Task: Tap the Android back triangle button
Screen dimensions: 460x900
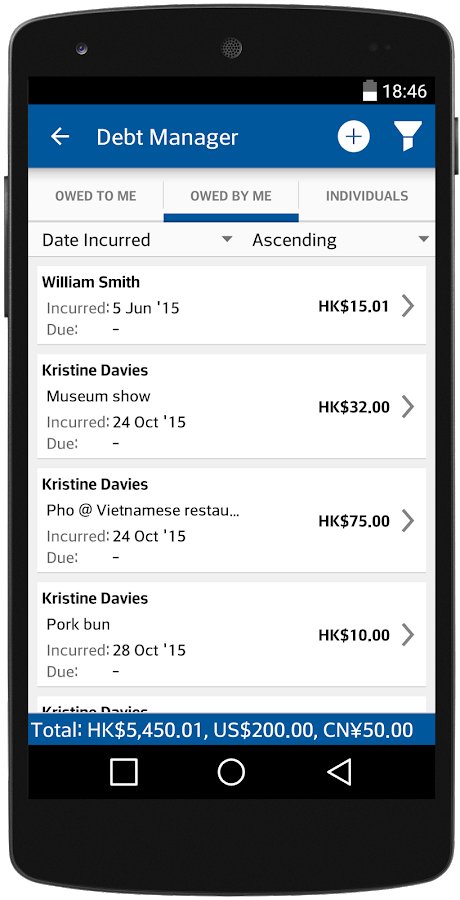Action: tap(339, 771)
